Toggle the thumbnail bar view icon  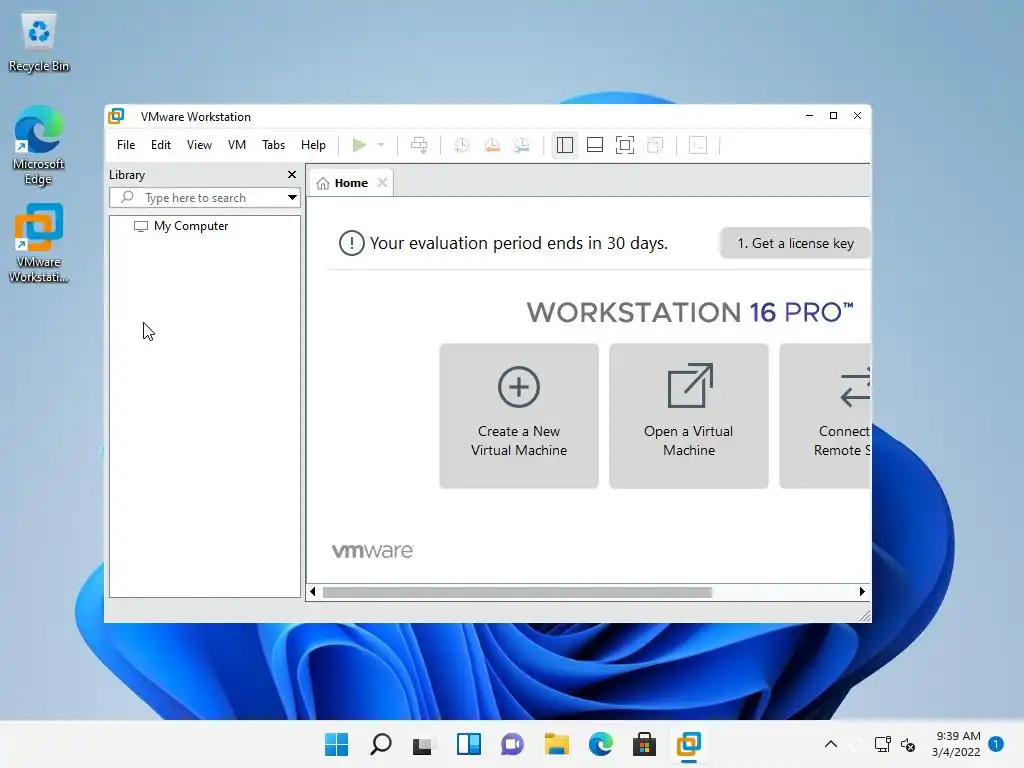point(595,145)
